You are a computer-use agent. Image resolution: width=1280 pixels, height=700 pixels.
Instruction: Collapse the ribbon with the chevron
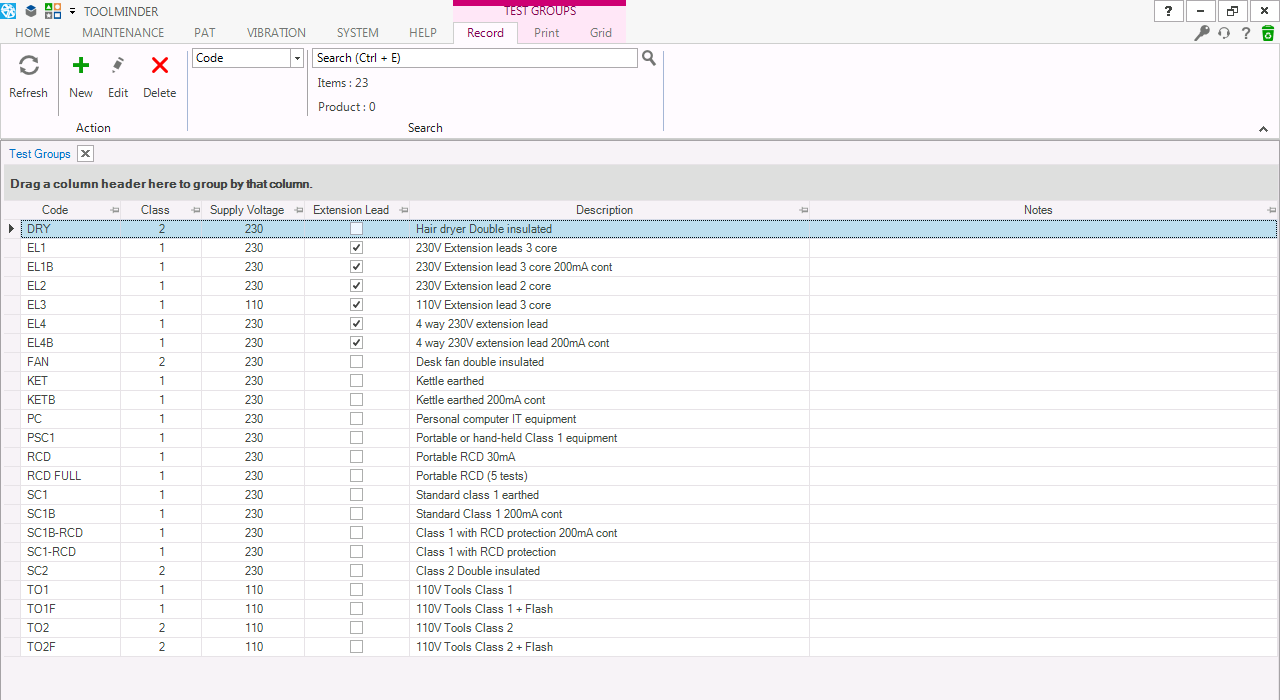pyautogui.click(x=1263, y=129)
